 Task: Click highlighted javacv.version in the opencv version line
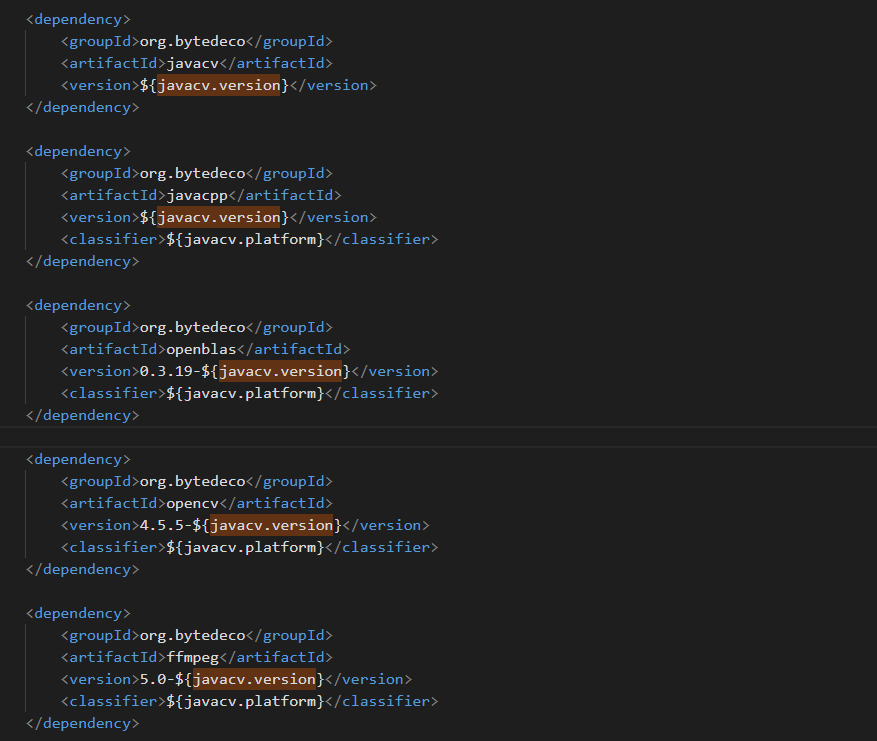pos(271,525)
